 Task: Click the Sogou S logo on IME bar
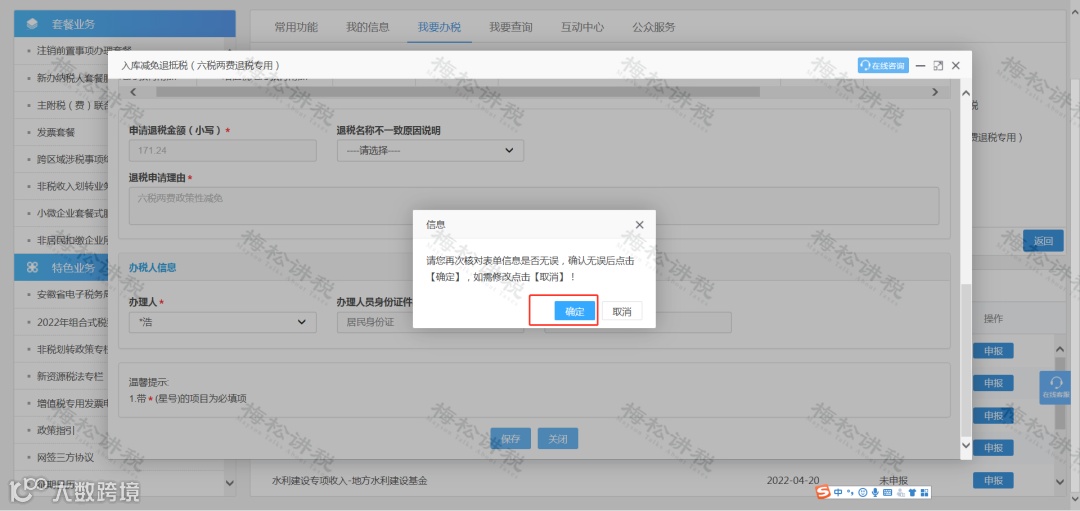tap(823, 492)
